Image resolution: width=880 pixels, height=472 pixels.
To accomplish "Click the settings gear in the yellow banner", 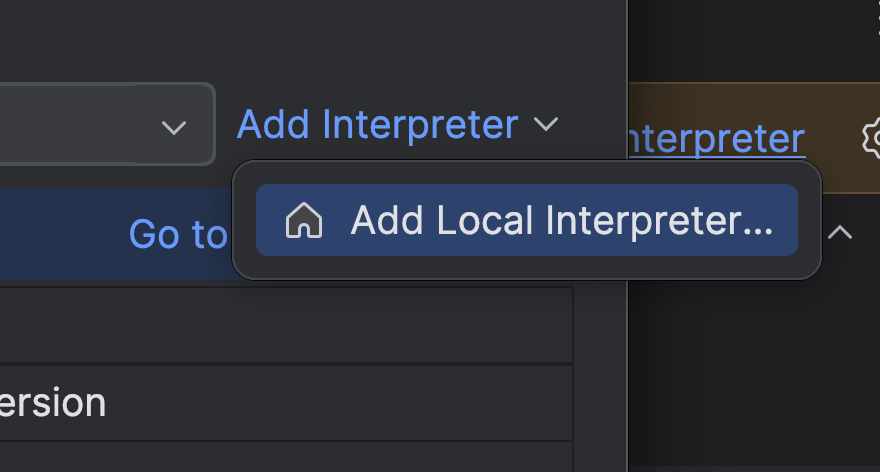I will click(871, 138).
